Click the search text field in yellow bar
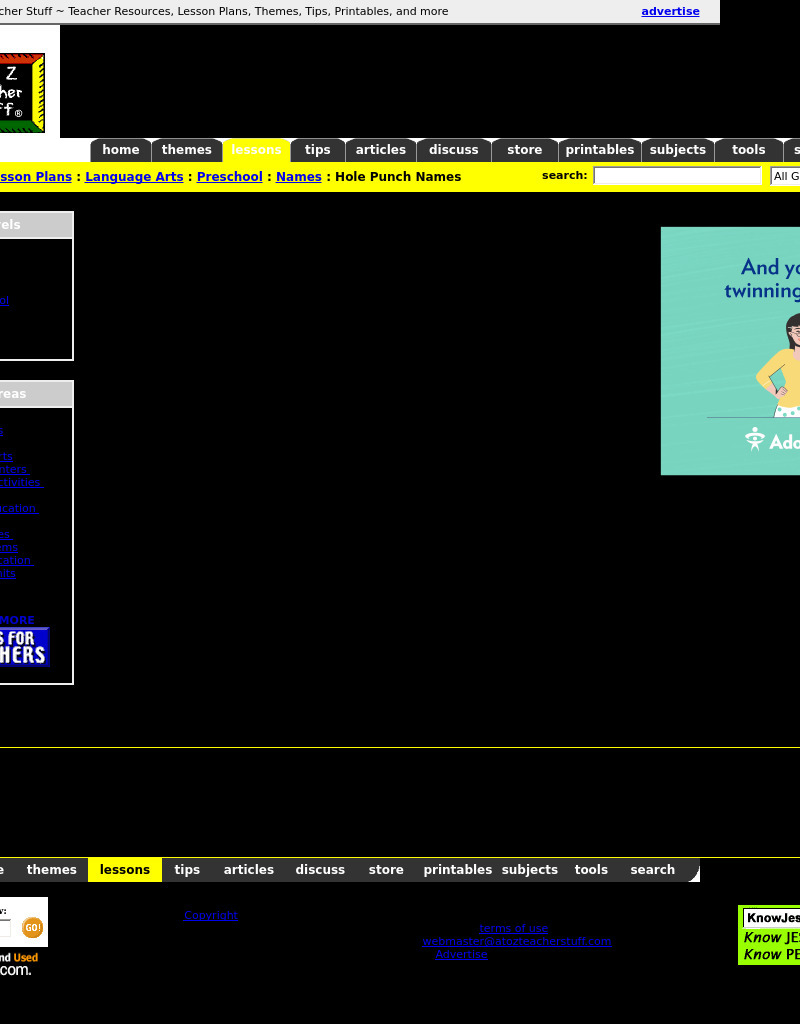800x1024 pixels. click(677, 176)
